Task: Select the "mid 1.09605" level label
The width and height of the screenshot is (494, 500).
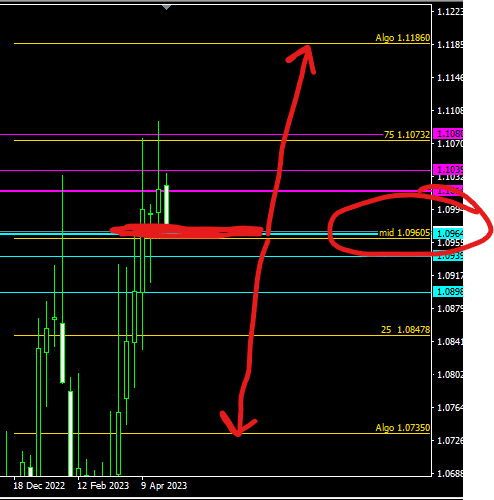Action: pos(405,233)
